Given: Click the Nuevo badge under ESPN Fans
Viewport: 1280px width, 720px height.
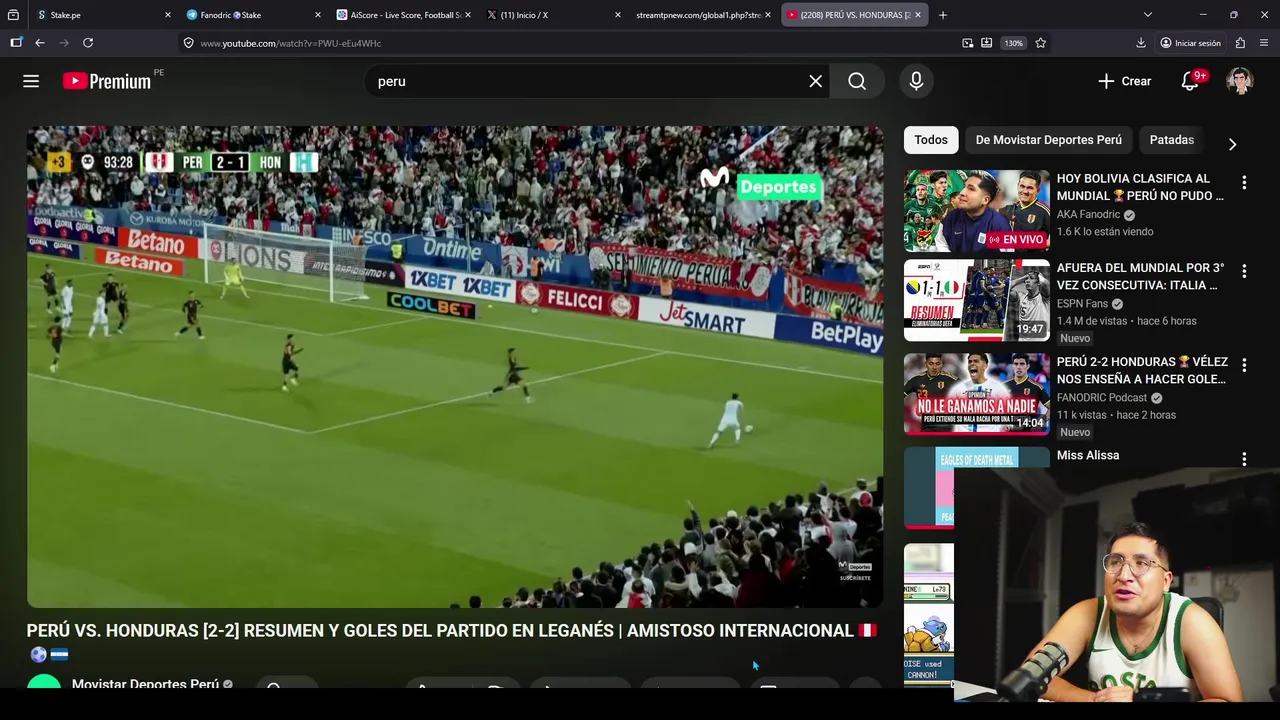Looking at the screenshot, I should [x=1075, y=338].
